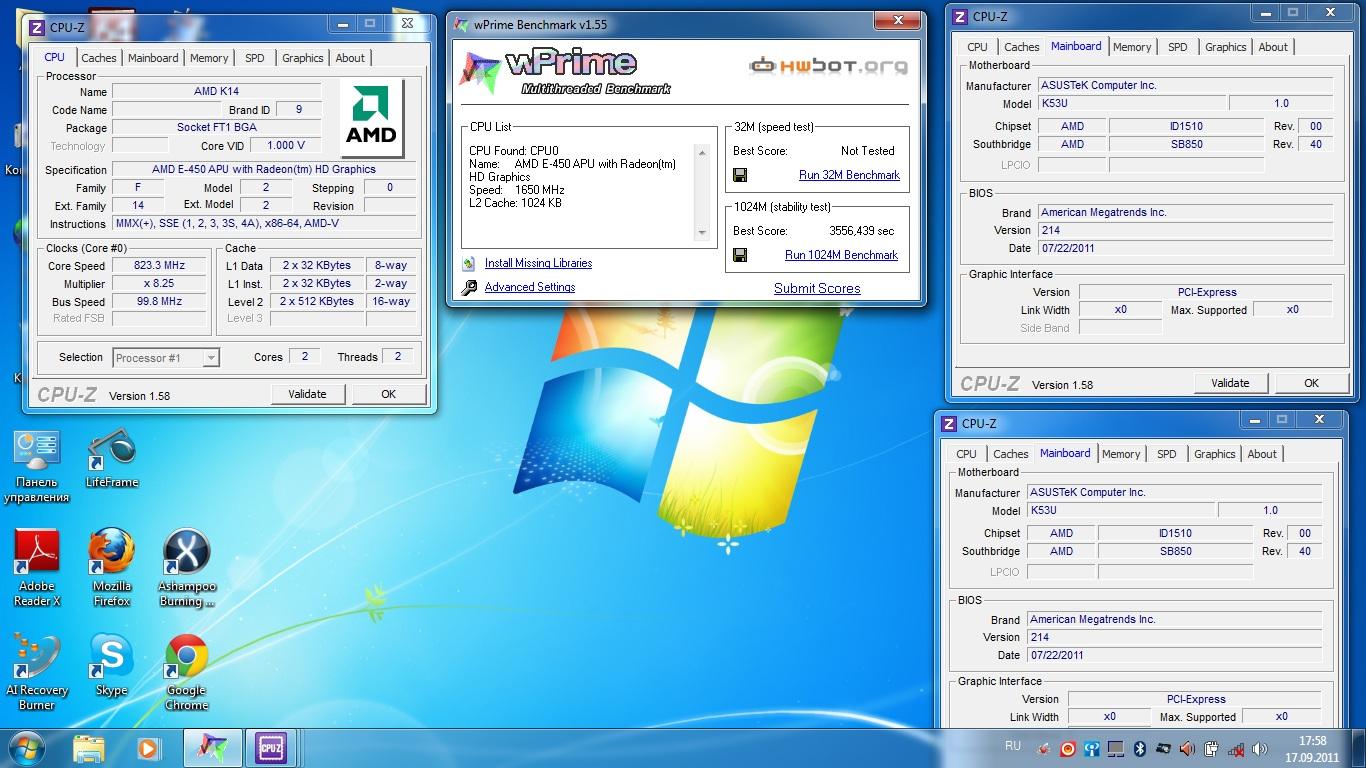The height and width of the screenshot is (768, 1366).
Task: Open the Control Panel desktop shortcut
Action: [37, 466]
